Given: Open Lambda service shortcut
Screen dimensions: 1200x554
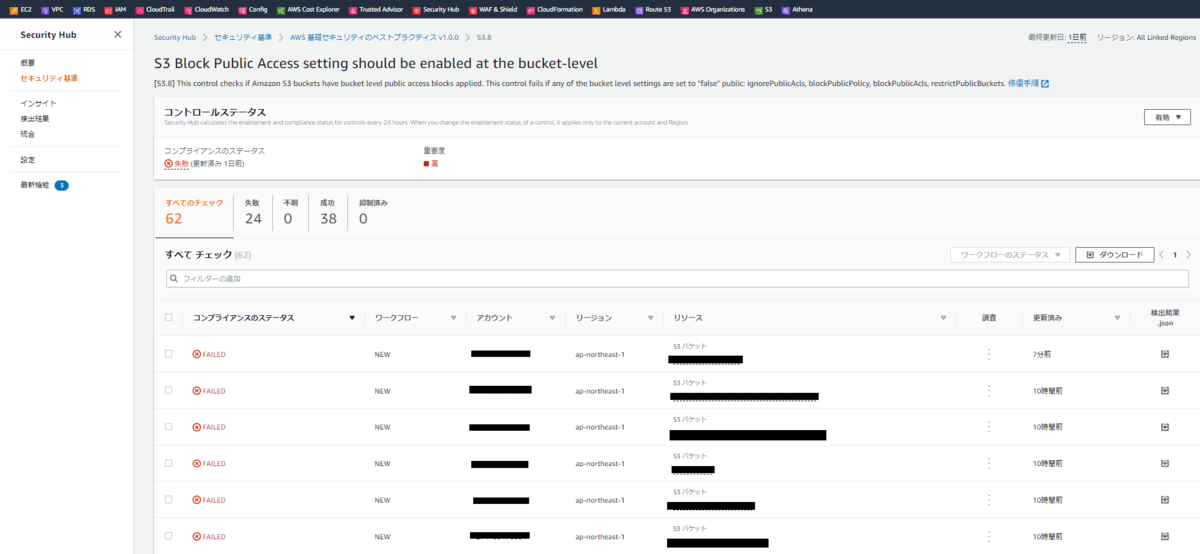Looking at the screenshot, I should [x=608, y=9].
